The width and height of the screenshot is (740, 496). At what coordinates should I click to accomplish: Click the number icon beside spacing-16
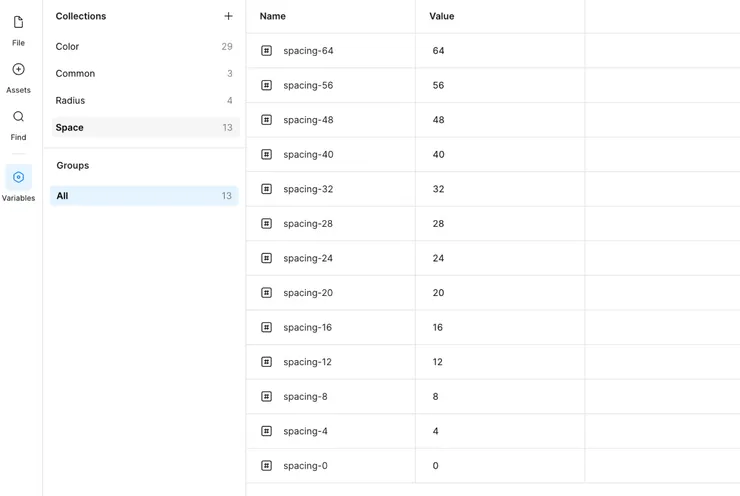[x=266, y=327]
